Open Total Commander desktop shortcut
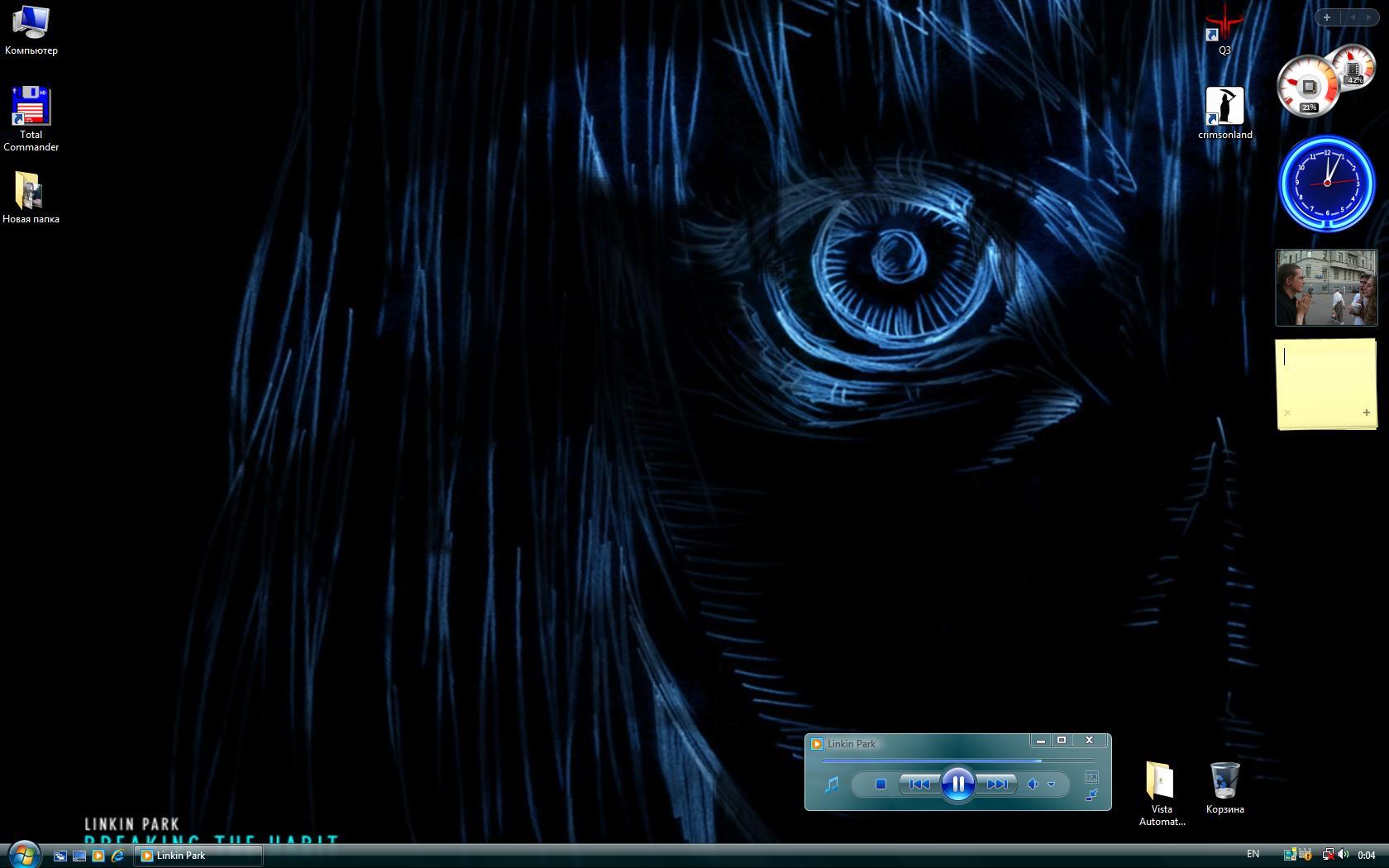 (31, 119)
